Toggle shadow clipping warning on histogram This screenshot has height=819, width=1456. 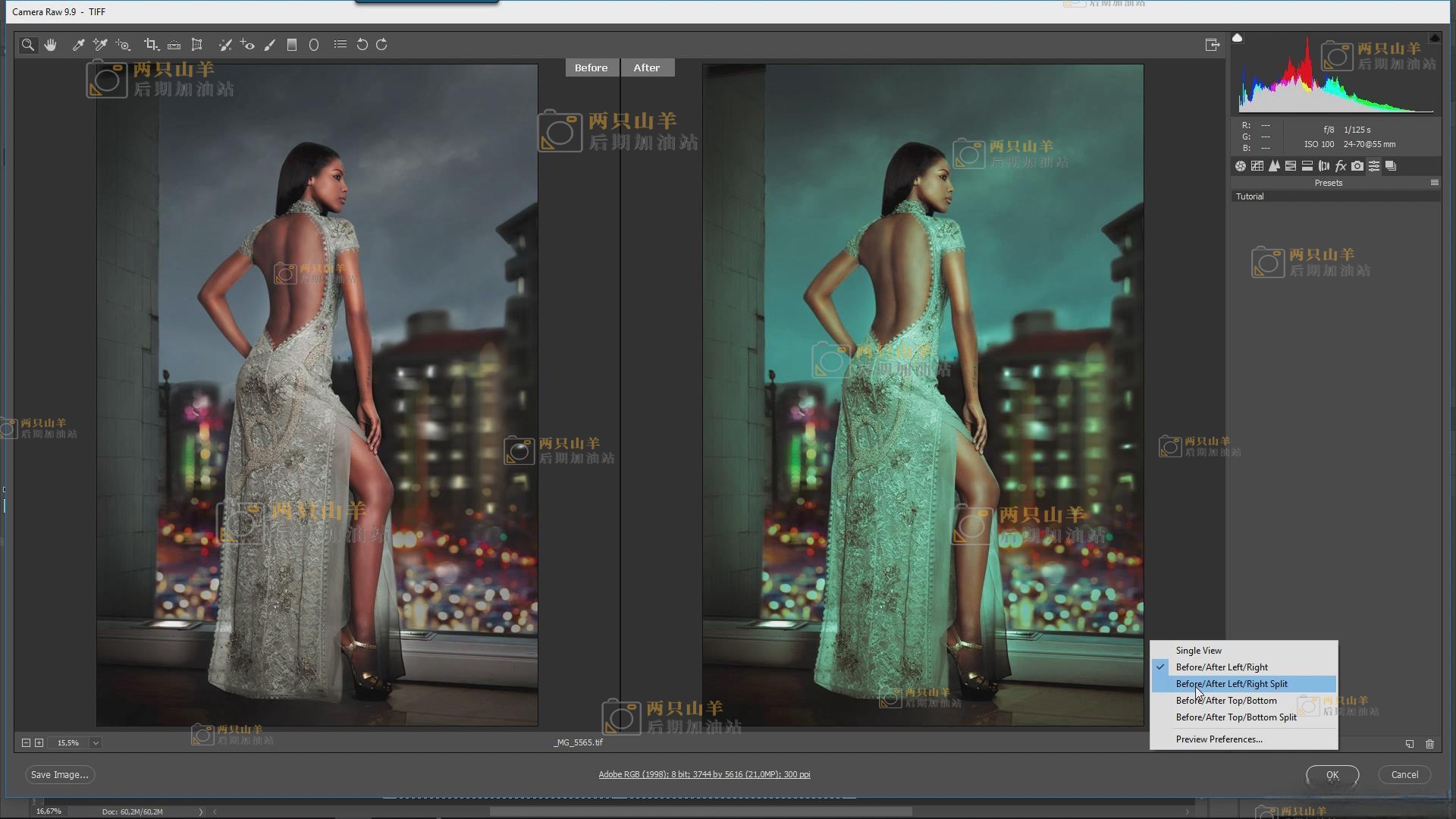tap(1238, 38)
